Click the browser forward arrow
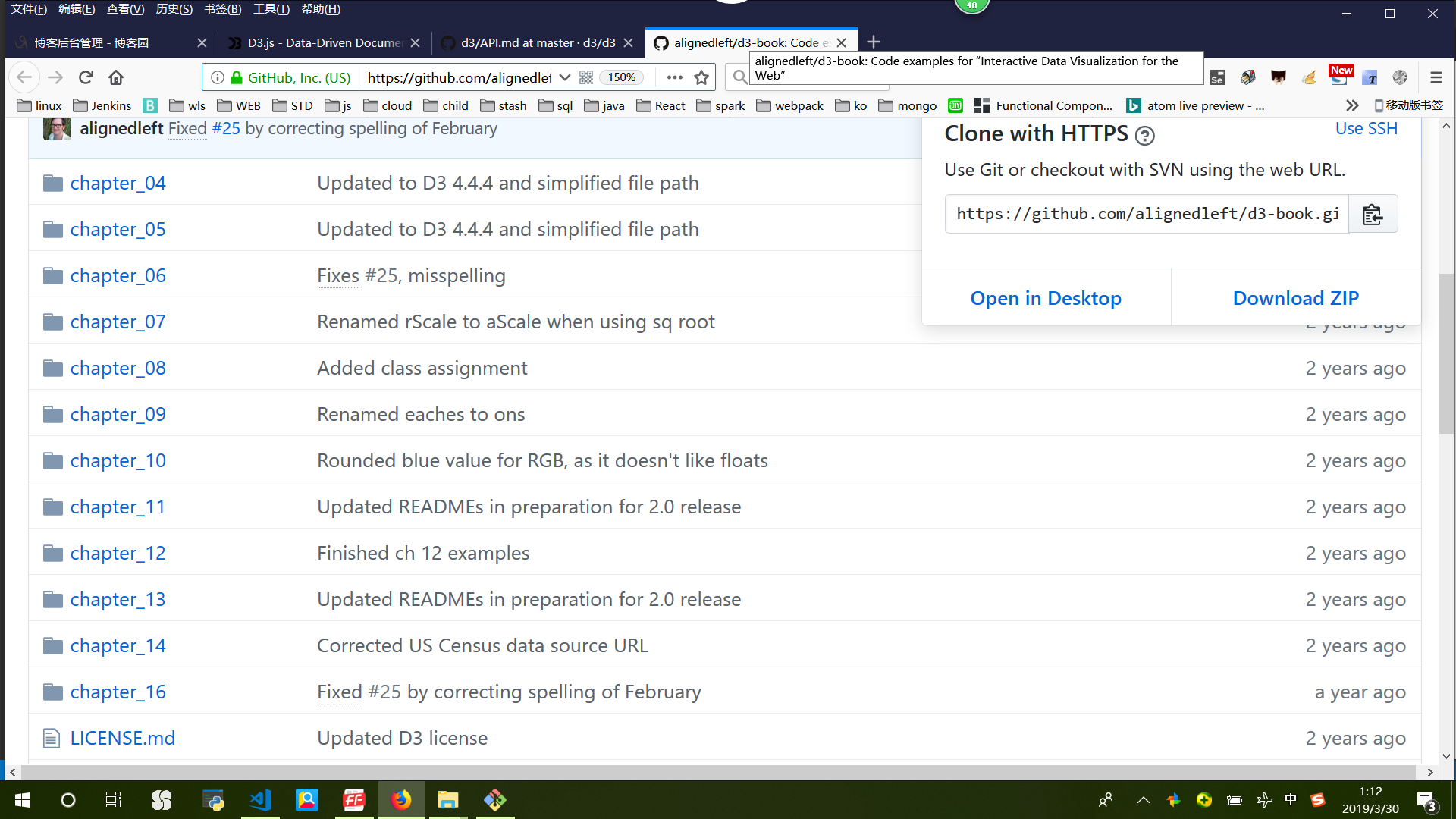The width and height of the screenshot is (1456, 819). pyautogui.click(x=55, y=77)
